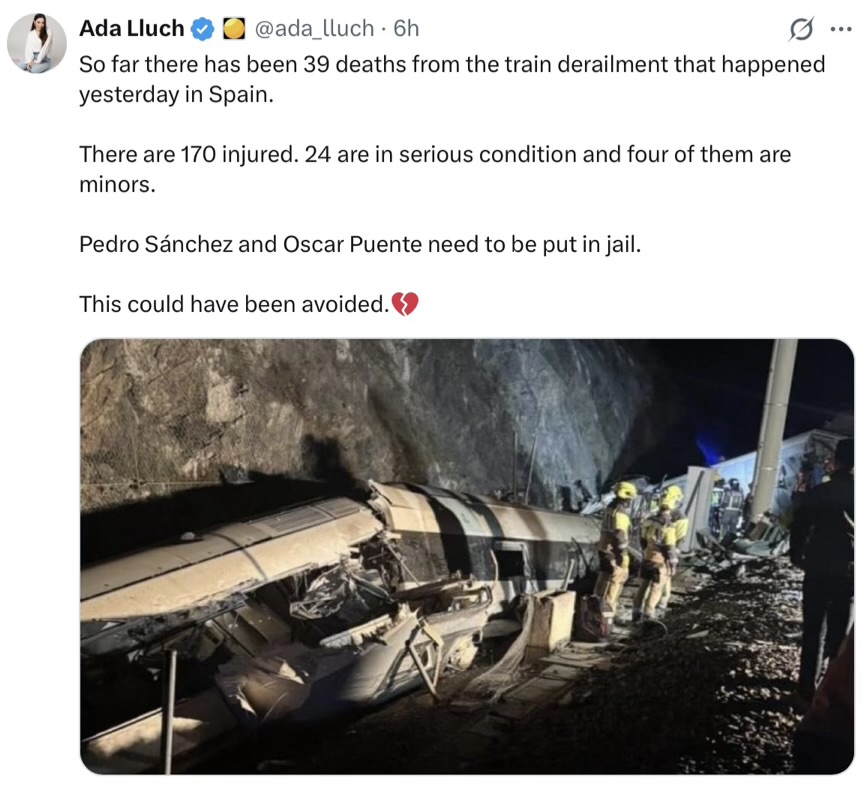This screenshot has width=864, height=789.
Task: Click the Ada Lluch display name
Action: coord(132,28)
